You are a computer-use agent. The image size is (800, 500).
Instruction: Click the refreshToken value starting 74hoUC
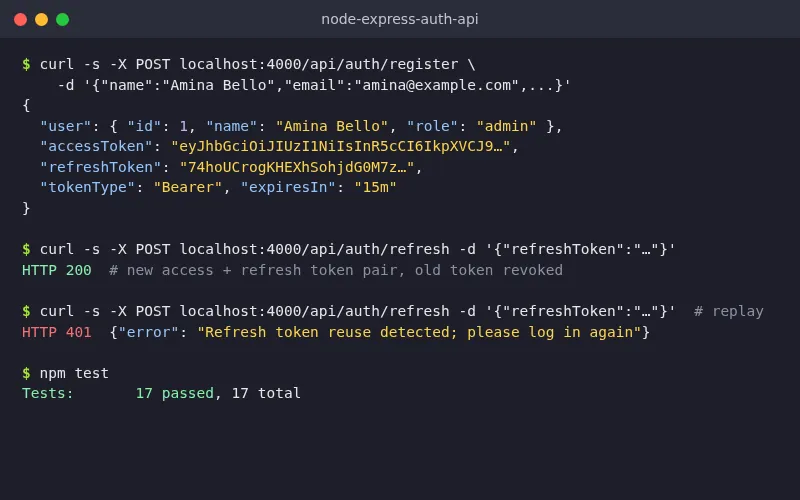pos(297,167)
